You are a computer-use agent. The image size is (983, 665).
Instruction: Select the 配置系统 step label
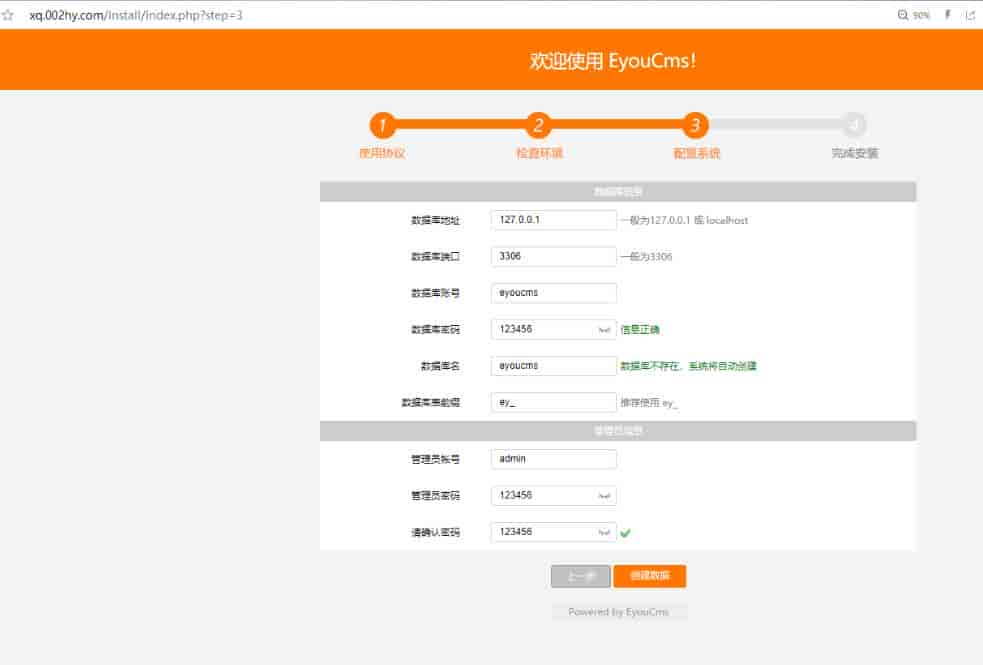click(x=696, y=153)
